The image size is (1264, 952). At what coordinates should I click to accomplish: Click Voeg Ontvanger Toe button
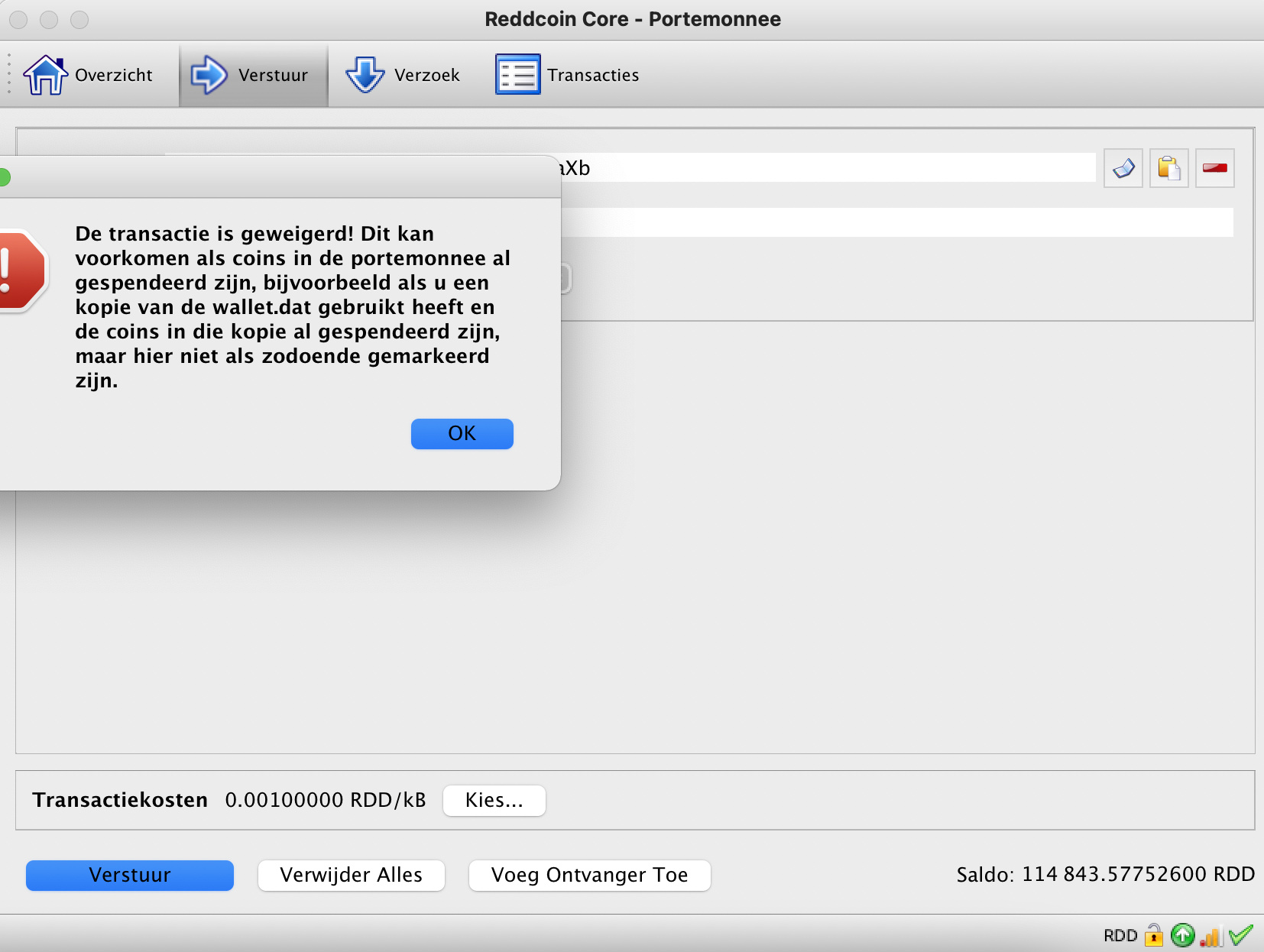pyautogui.click(x=590, y=876)
